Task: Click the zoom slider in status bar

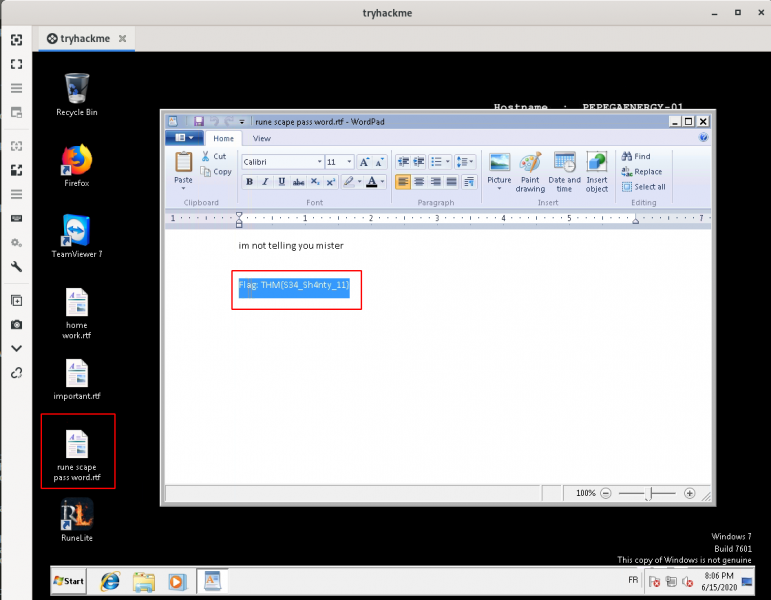Action: [x=651, y=493]
